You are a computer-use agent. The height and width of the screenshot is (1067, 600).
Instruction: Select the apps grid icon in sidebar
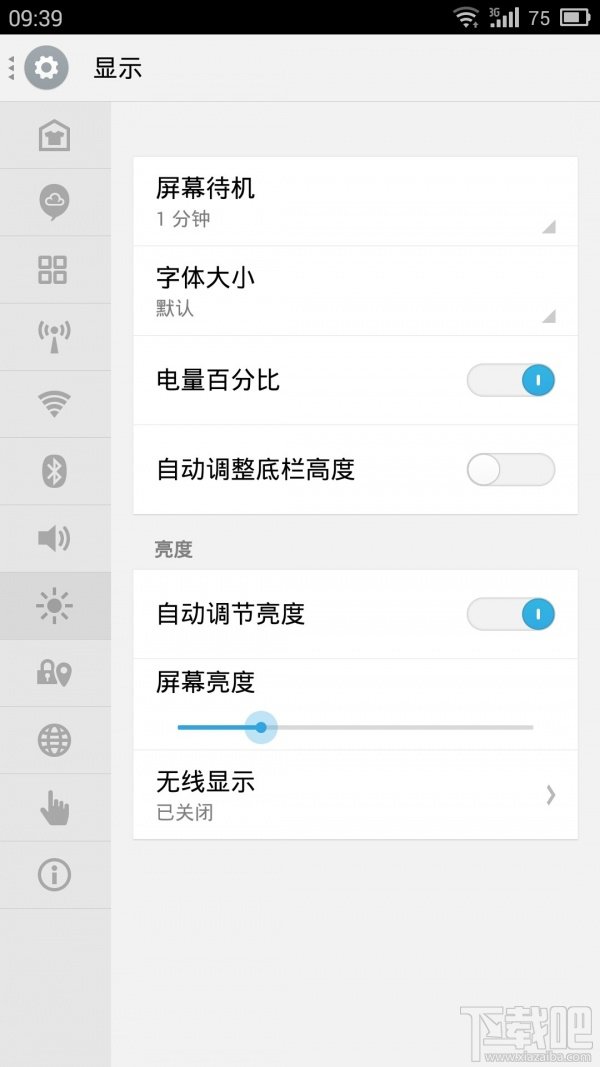pos(55,270)
